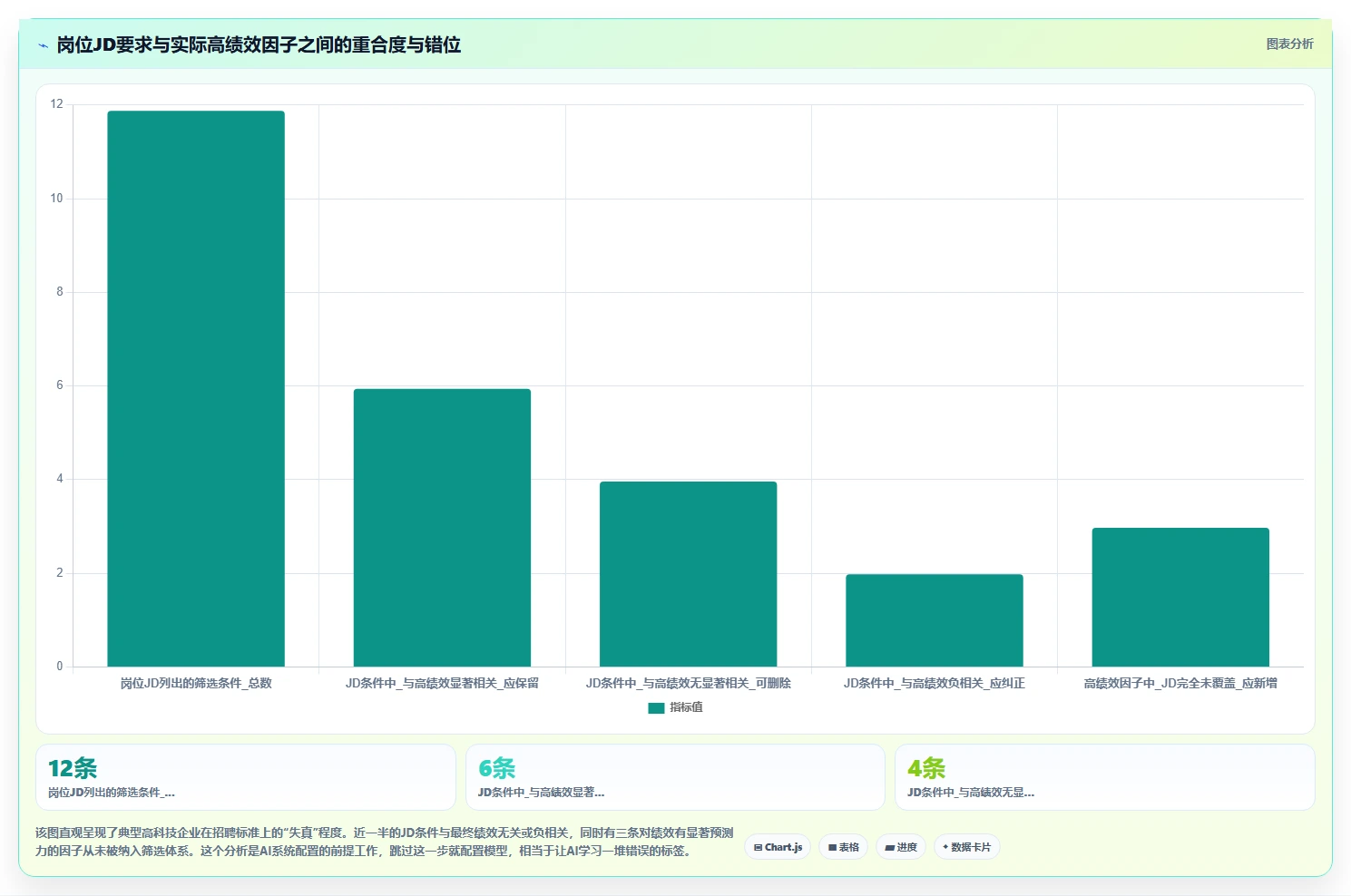Click the axis label 岗位JD列出的筛选条件_总数
The image size is (1351, 896).
[x=196, y=683]
